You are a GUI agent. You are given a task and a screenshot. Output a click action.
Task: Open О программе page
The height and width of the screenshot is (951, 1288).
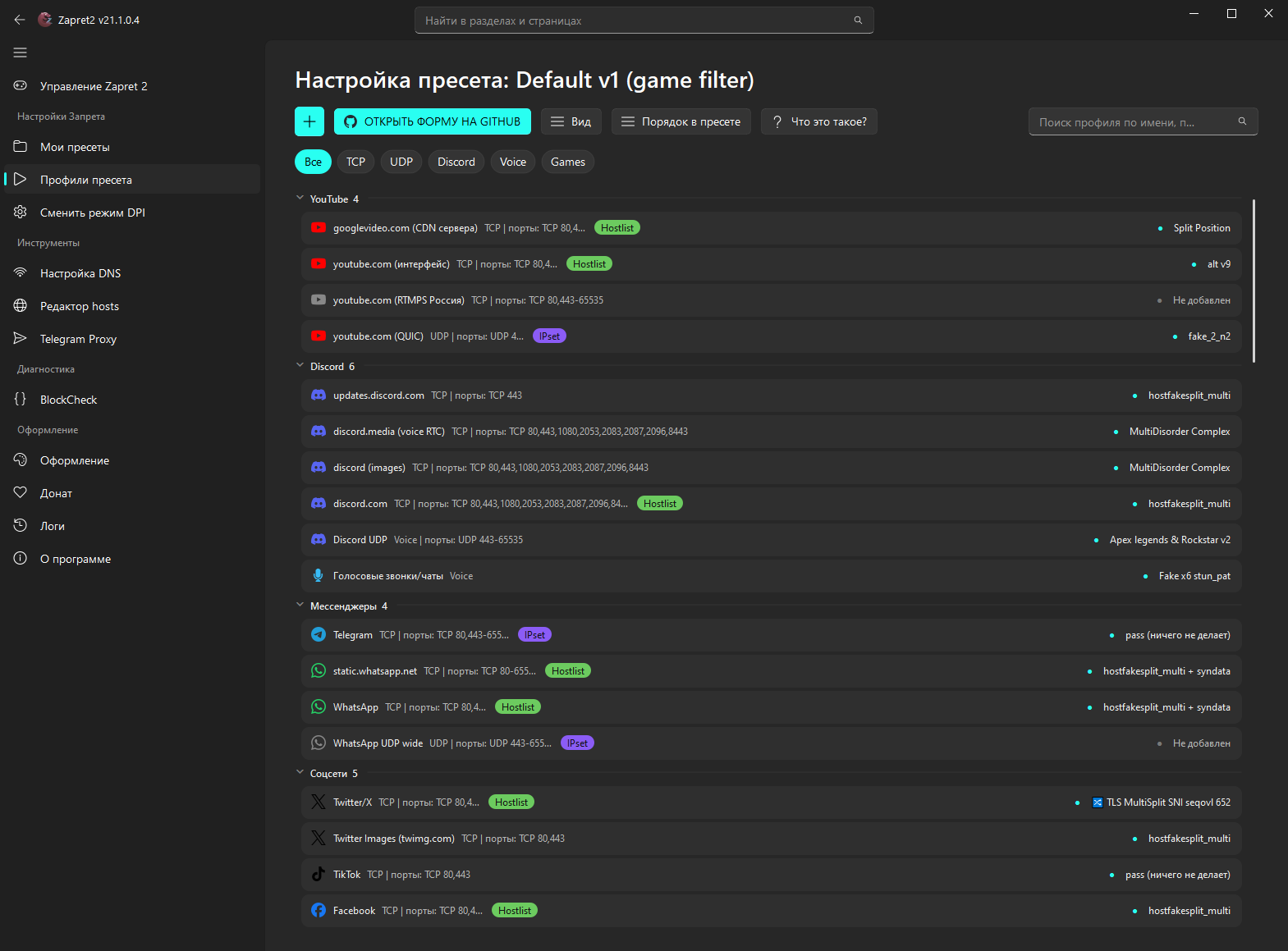coord(132,559)
